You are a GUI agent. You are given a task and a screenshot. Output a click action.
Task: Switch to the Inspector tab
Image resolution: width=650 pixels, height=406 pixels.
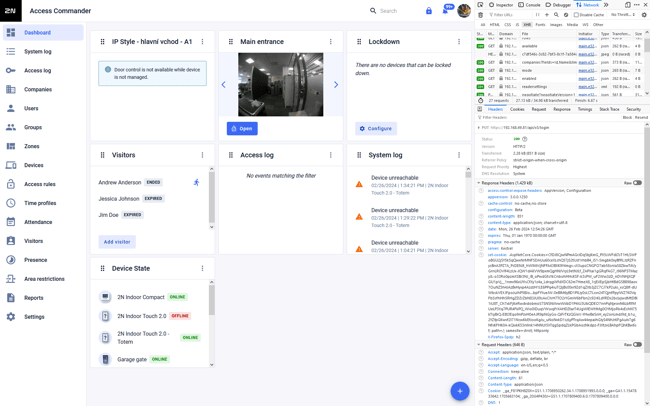pyautogui.click(x=501, y=5)
